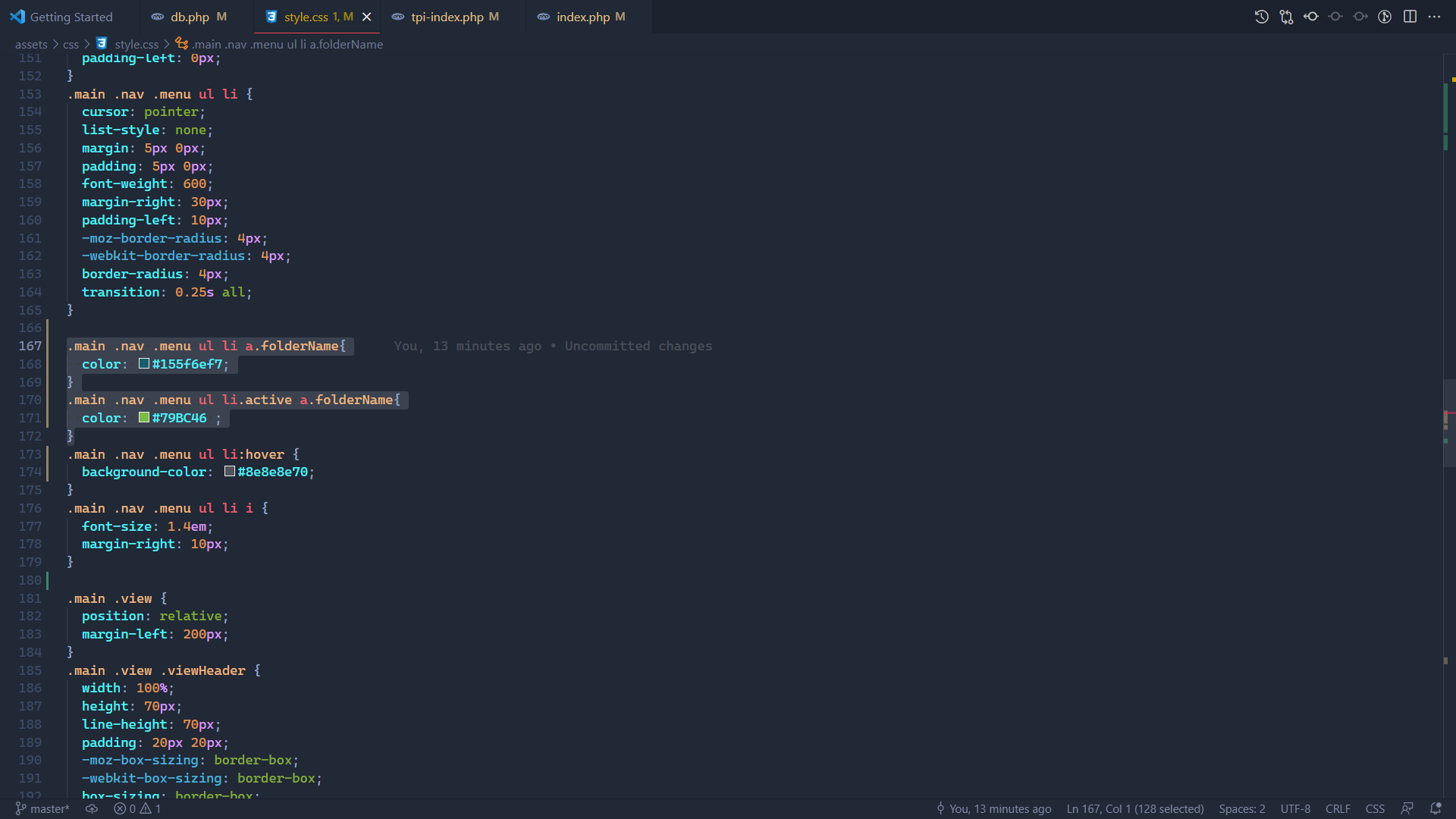Select language mode CSS in status bar
1456x819 pixels.
(1375, 809)
